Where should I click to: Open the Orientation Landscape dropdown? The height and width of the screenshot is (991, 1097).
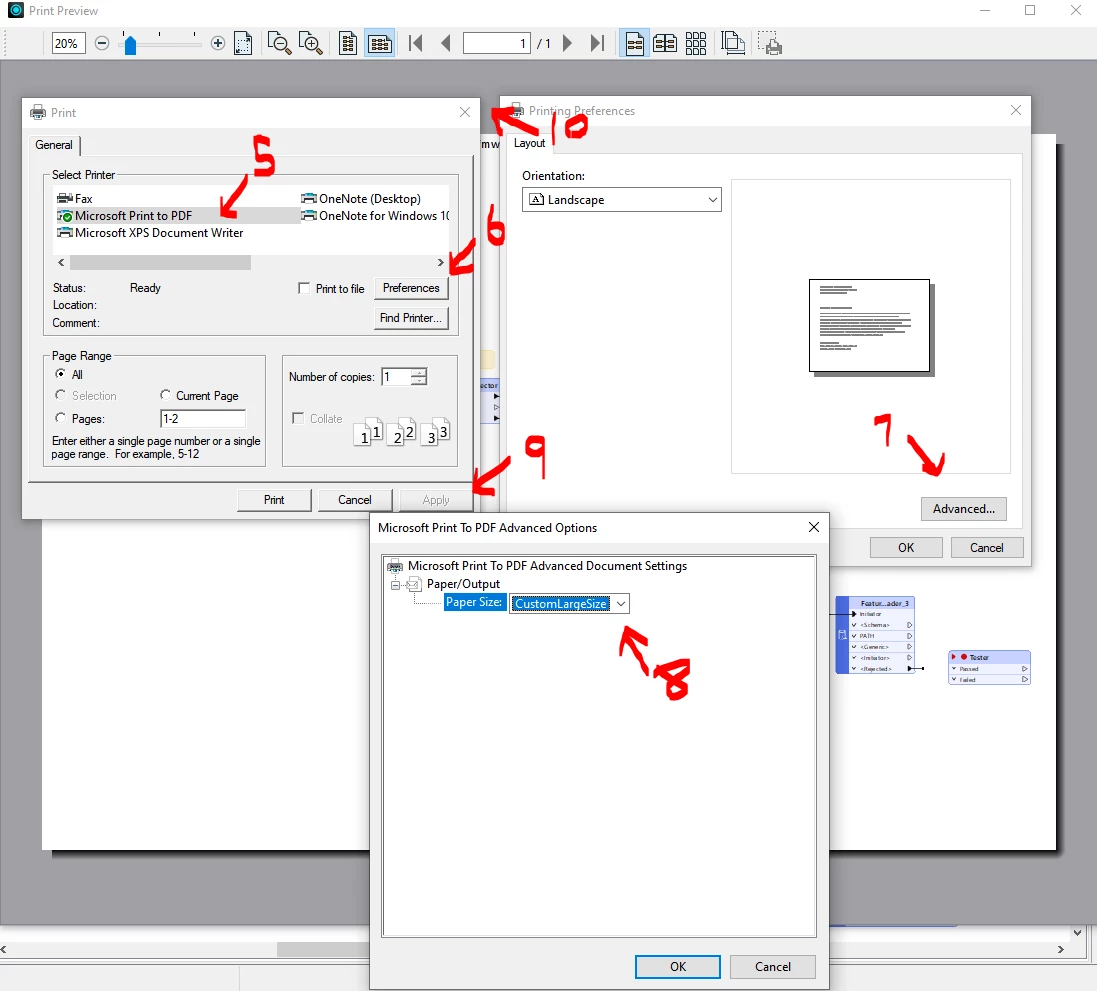(x=621, y=199)
